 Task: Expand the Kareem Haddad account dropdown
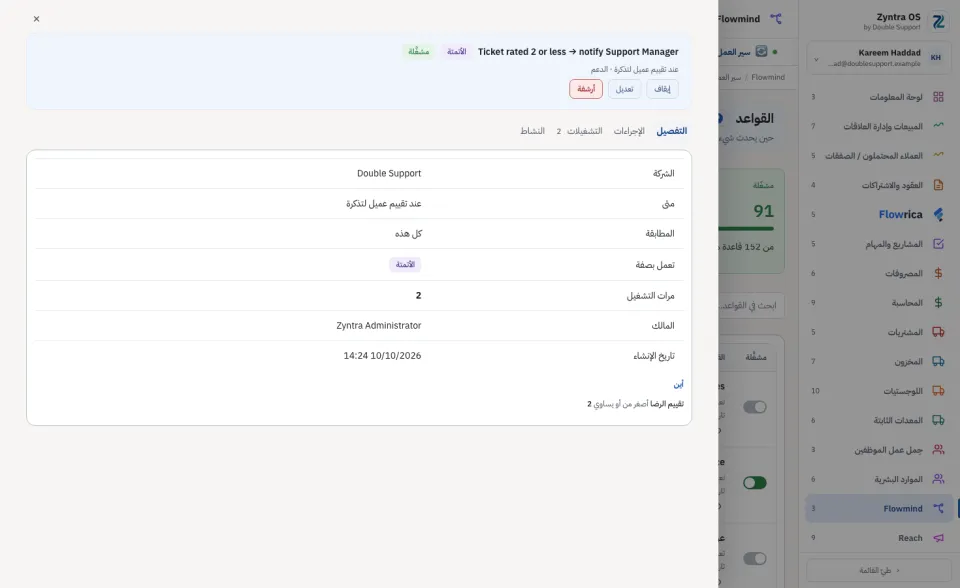(x=816, y=59)
